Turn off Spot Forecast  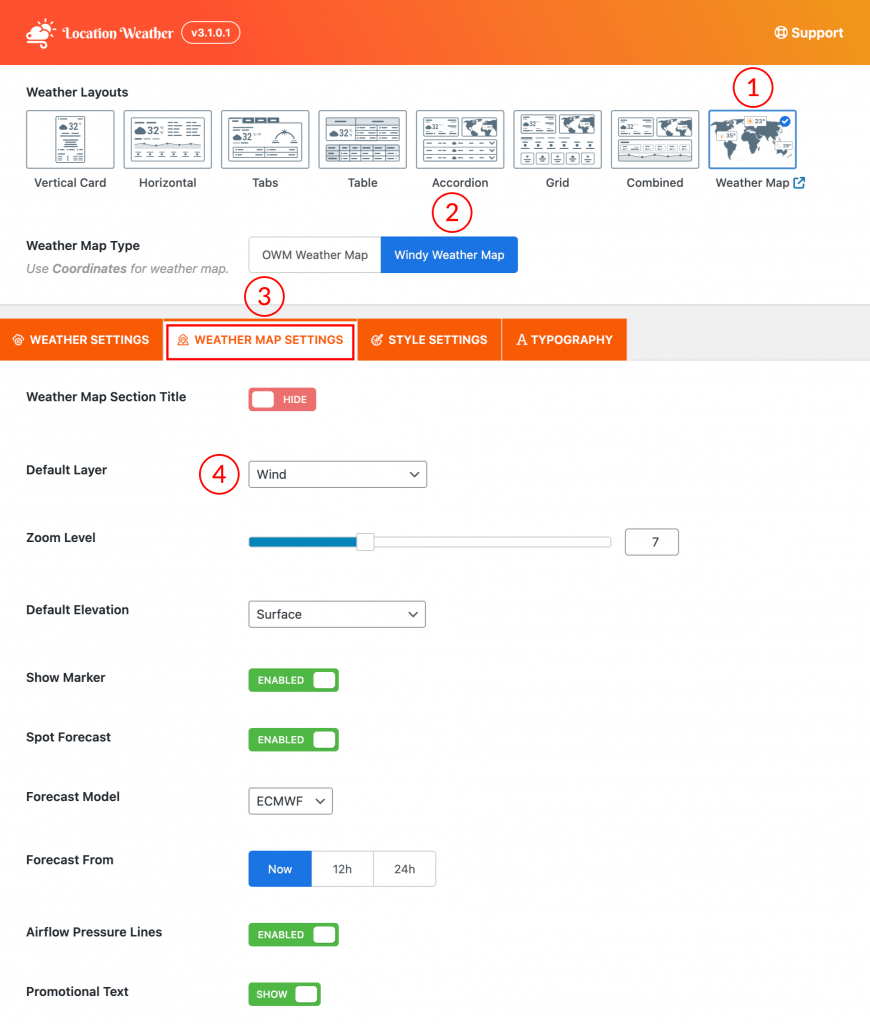[293, 739]
